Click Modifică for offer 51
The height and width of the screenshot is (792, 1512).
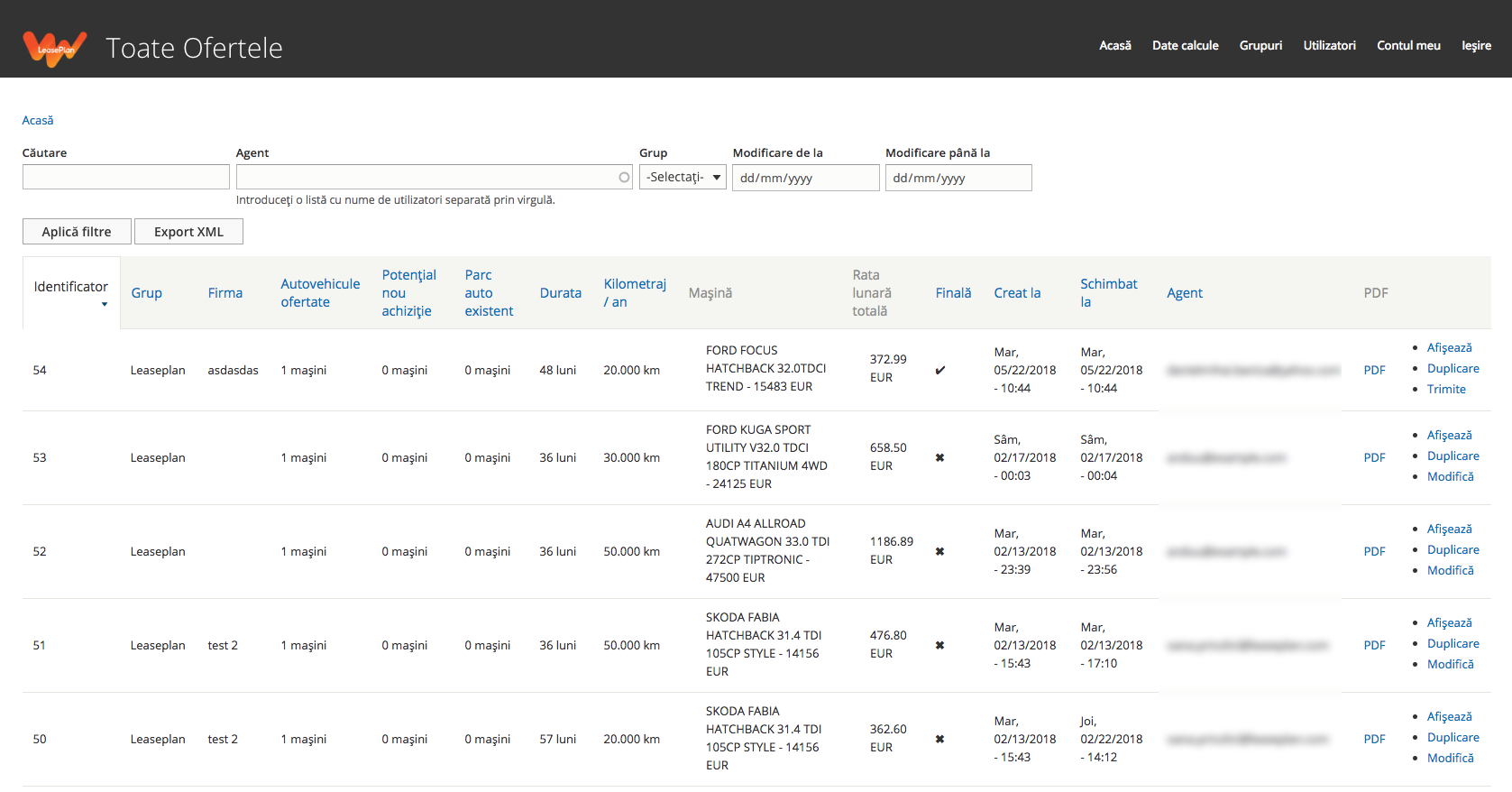[1450, 664]
